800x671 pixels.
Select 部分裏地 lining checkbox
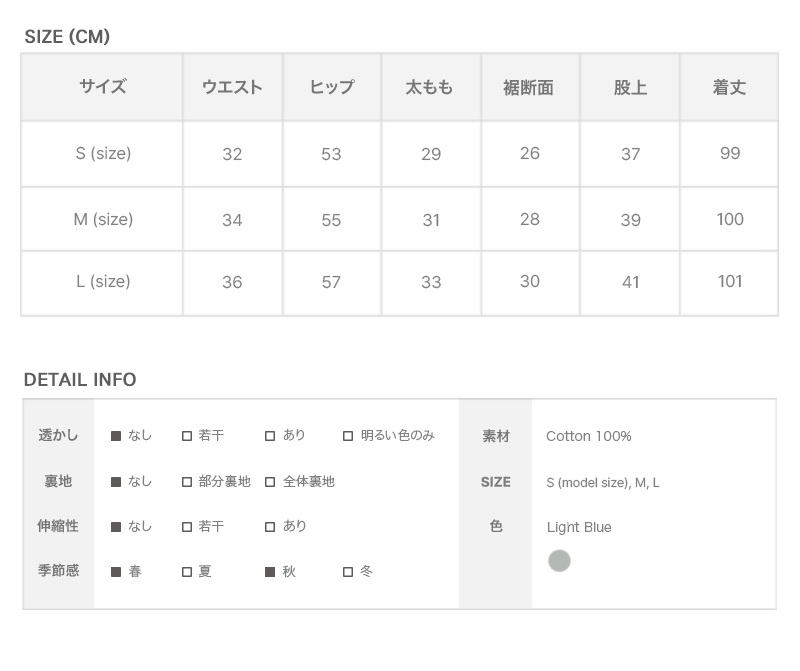tap(187, 482)
